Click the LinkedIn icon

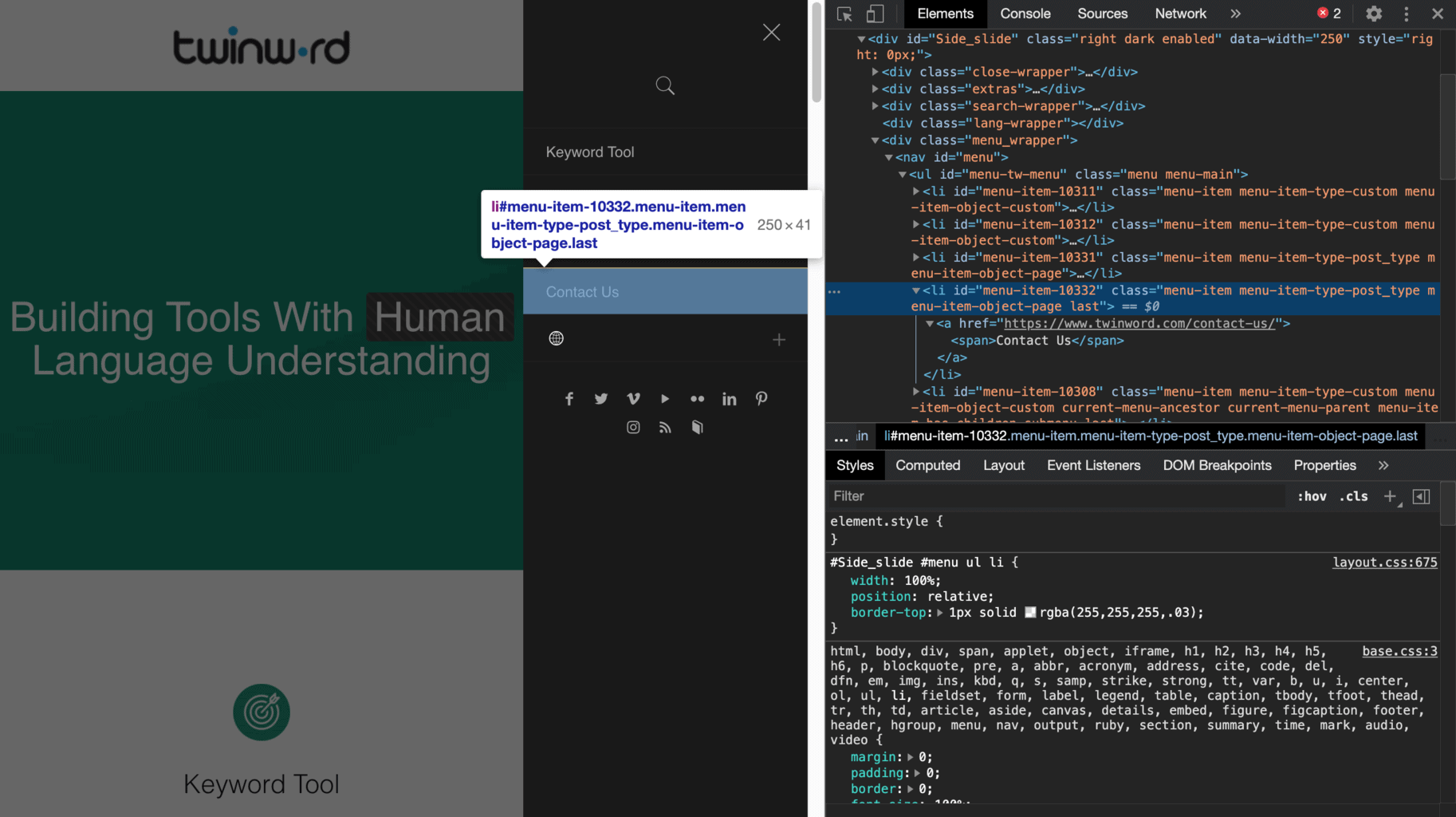pos(729,398)
